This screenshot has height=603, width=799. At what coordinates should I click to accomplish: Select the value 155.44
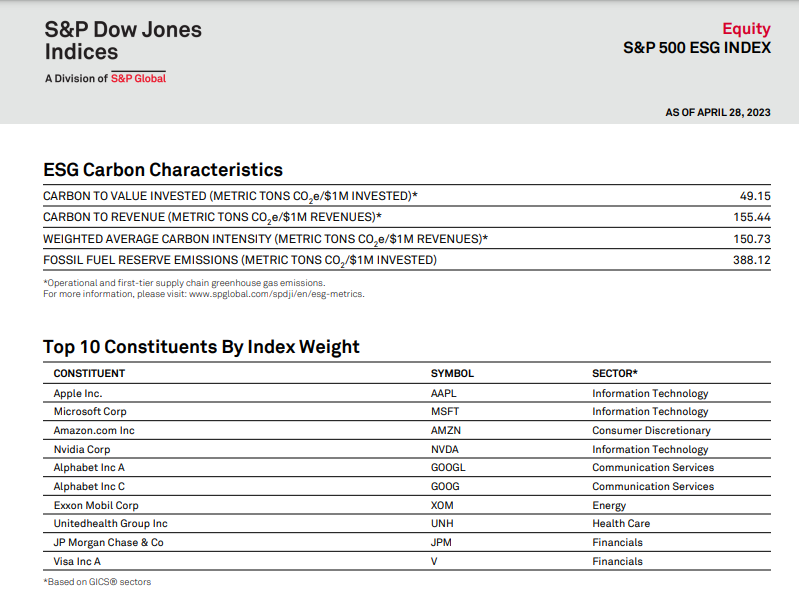point(752,217)
